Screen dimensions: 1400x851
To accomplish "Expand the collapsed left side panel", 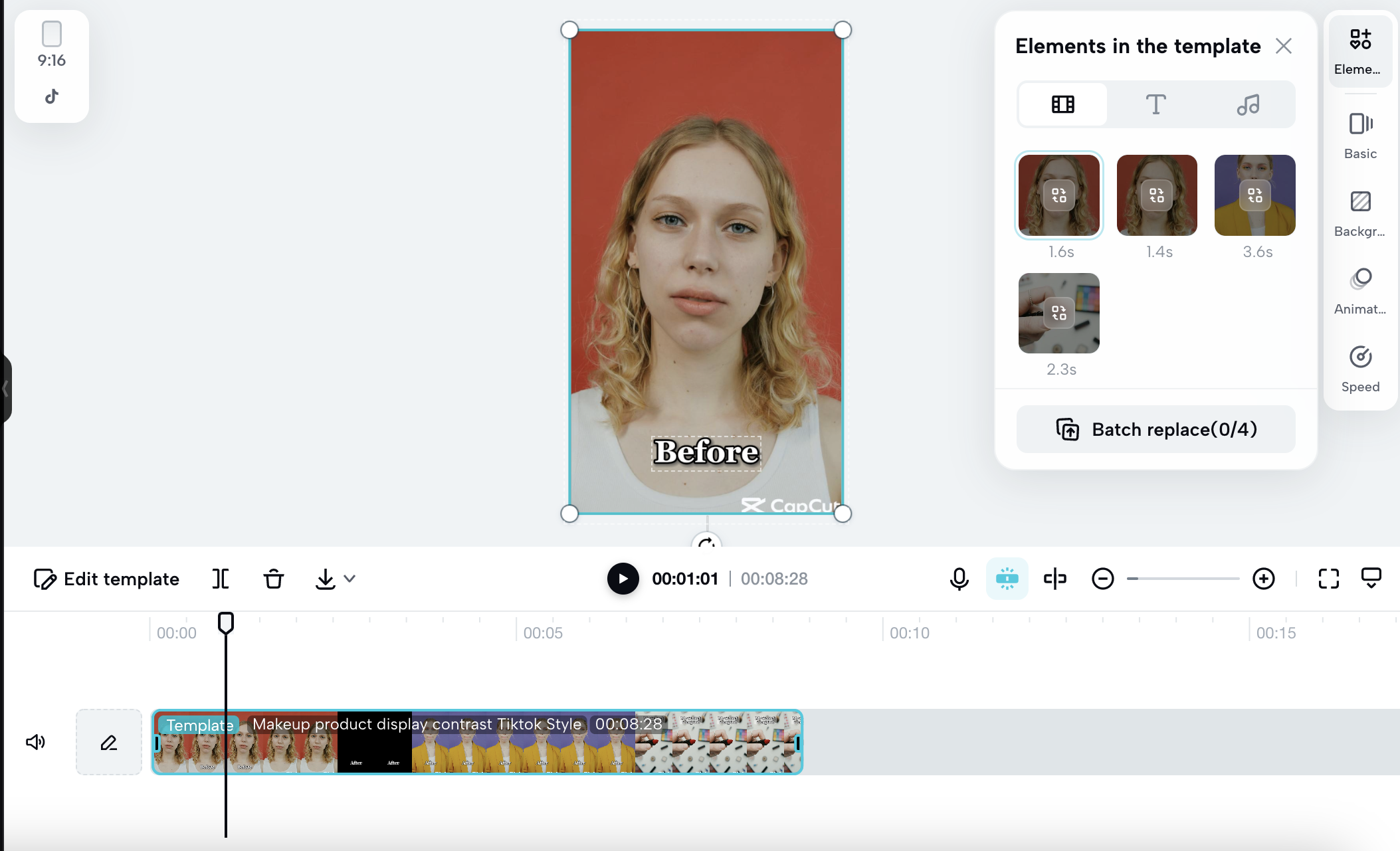I will coord(5,389).
